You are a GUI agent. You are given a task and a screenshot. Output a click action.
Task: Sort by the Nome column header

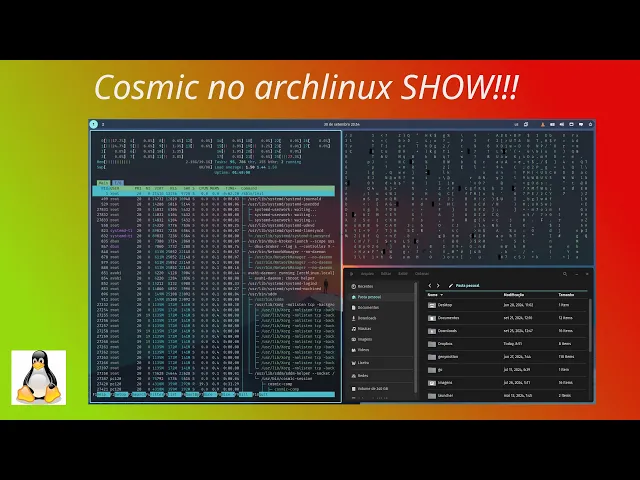click(x=435, y=295)
